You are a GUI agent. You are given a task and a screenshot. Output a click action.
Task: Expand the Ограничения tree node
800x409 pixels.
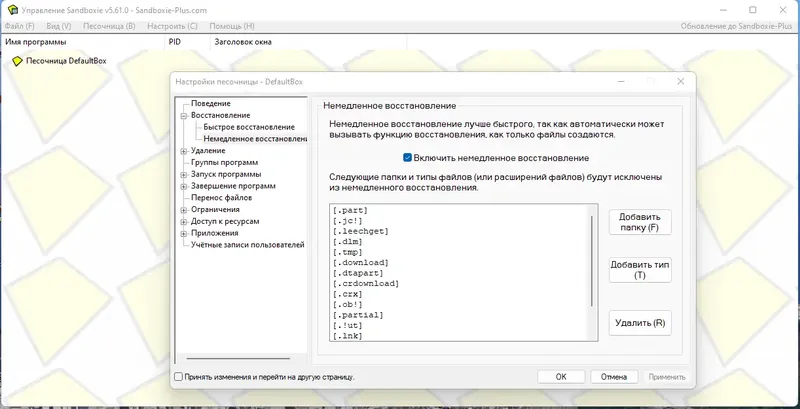(184, 210)
